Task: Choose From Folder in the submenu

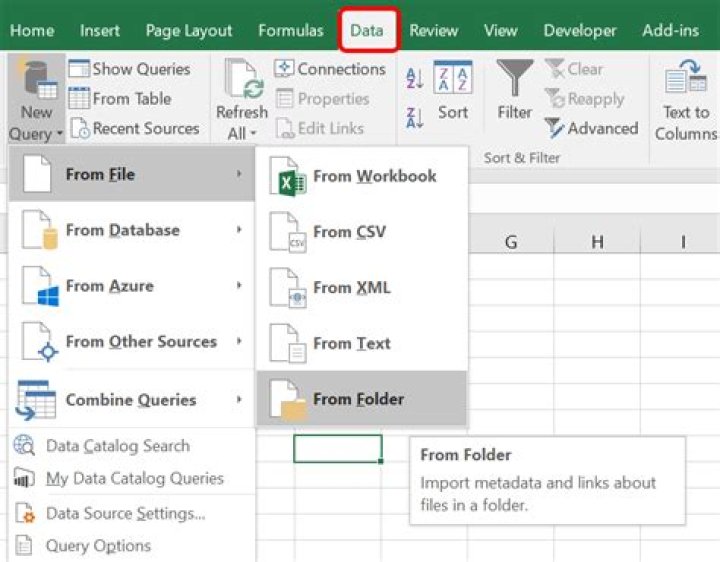Action: 361,399
